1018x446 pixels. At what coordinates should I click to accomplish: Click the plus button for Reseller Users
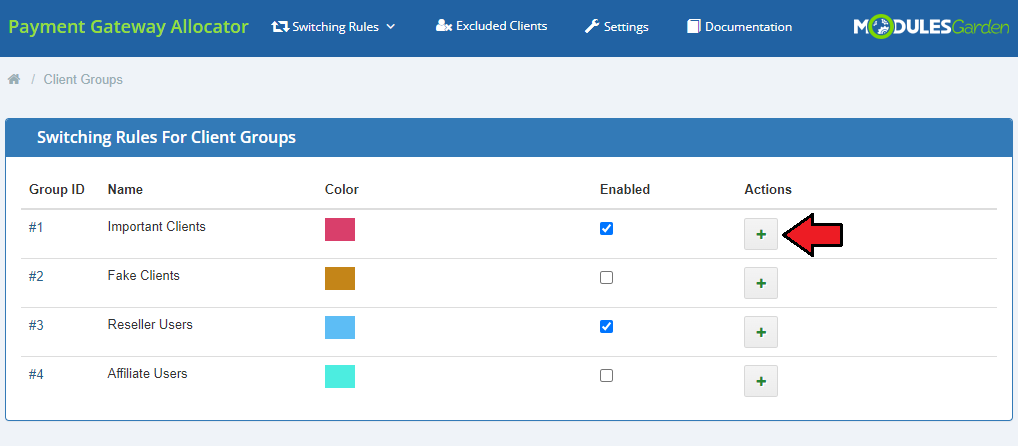tap(761, 332)
